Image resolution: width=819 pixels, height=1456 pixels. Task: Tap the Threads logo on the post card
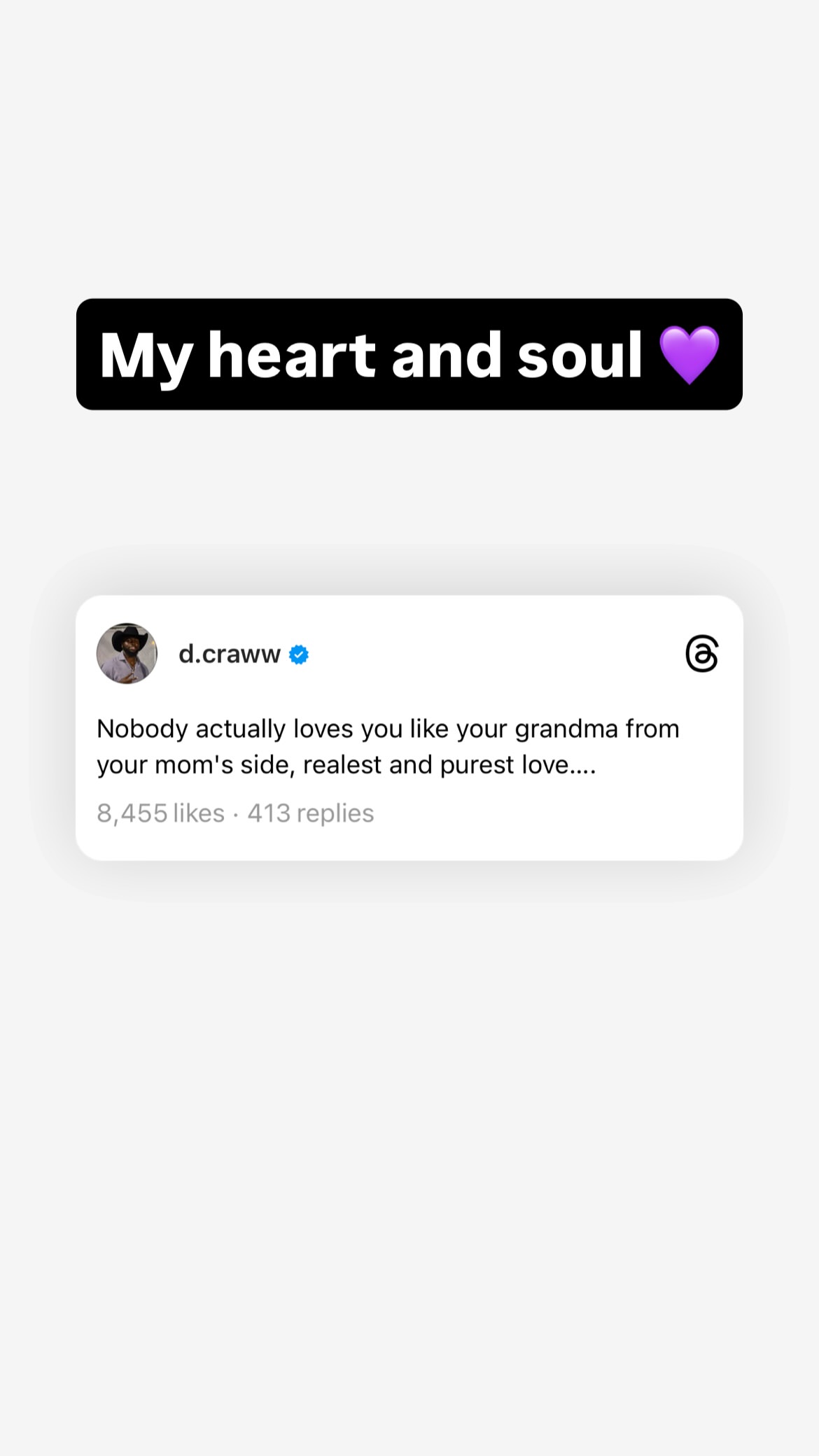pos(701,653)
